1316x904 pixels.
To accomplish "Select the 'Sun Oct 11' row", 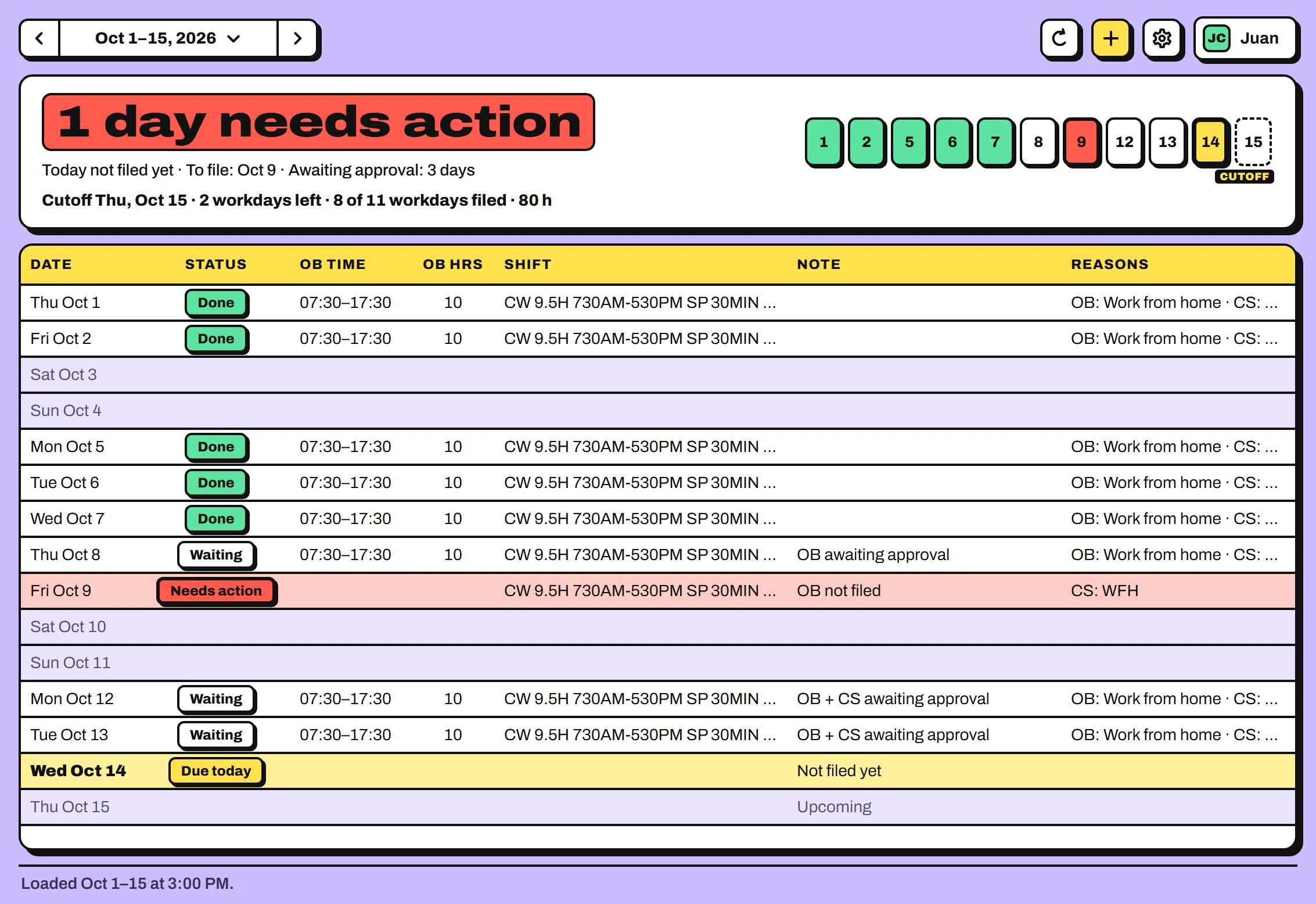I will (658, 663).
